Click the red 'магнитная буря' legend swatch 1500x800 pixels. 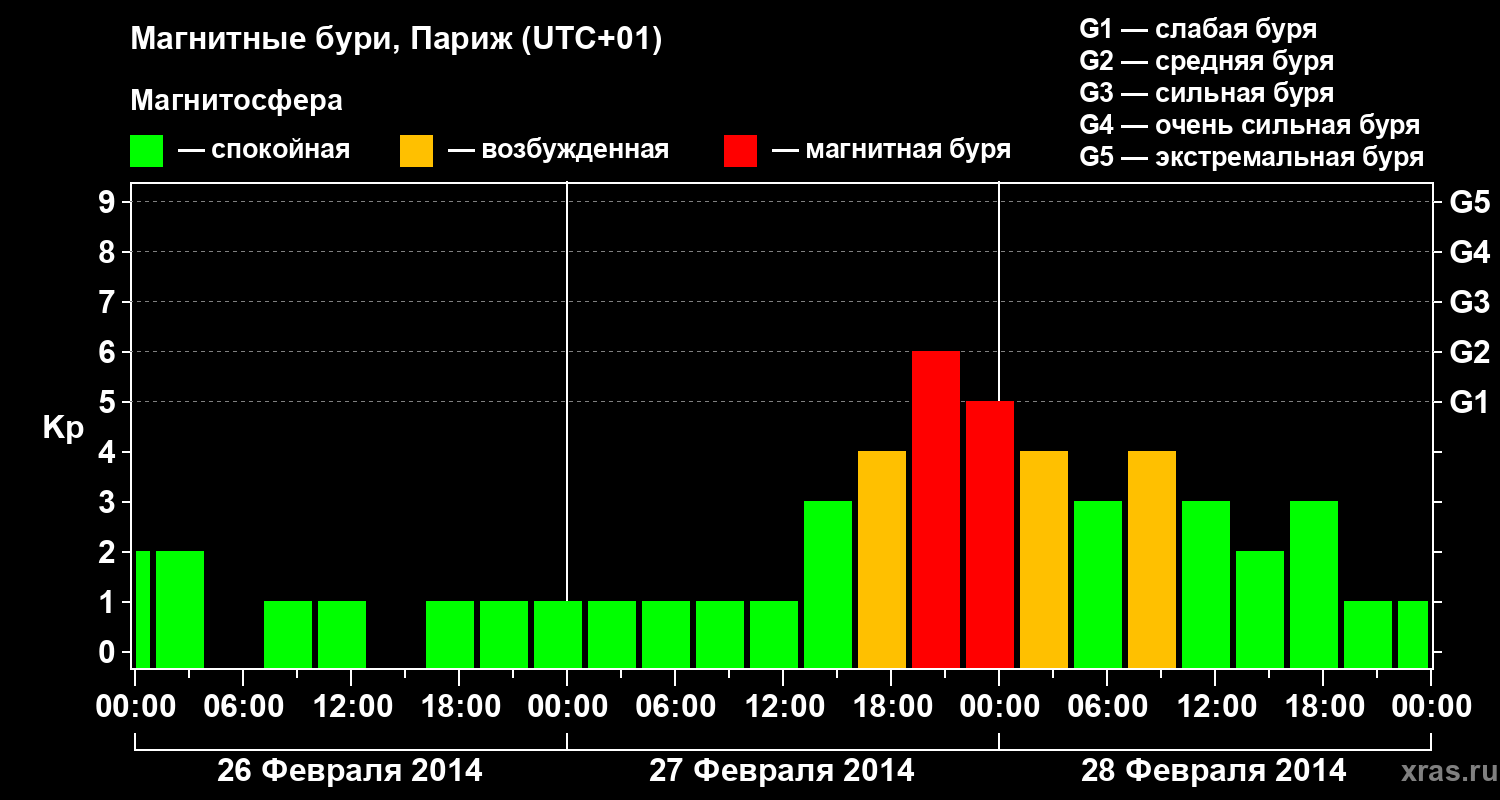740,151
